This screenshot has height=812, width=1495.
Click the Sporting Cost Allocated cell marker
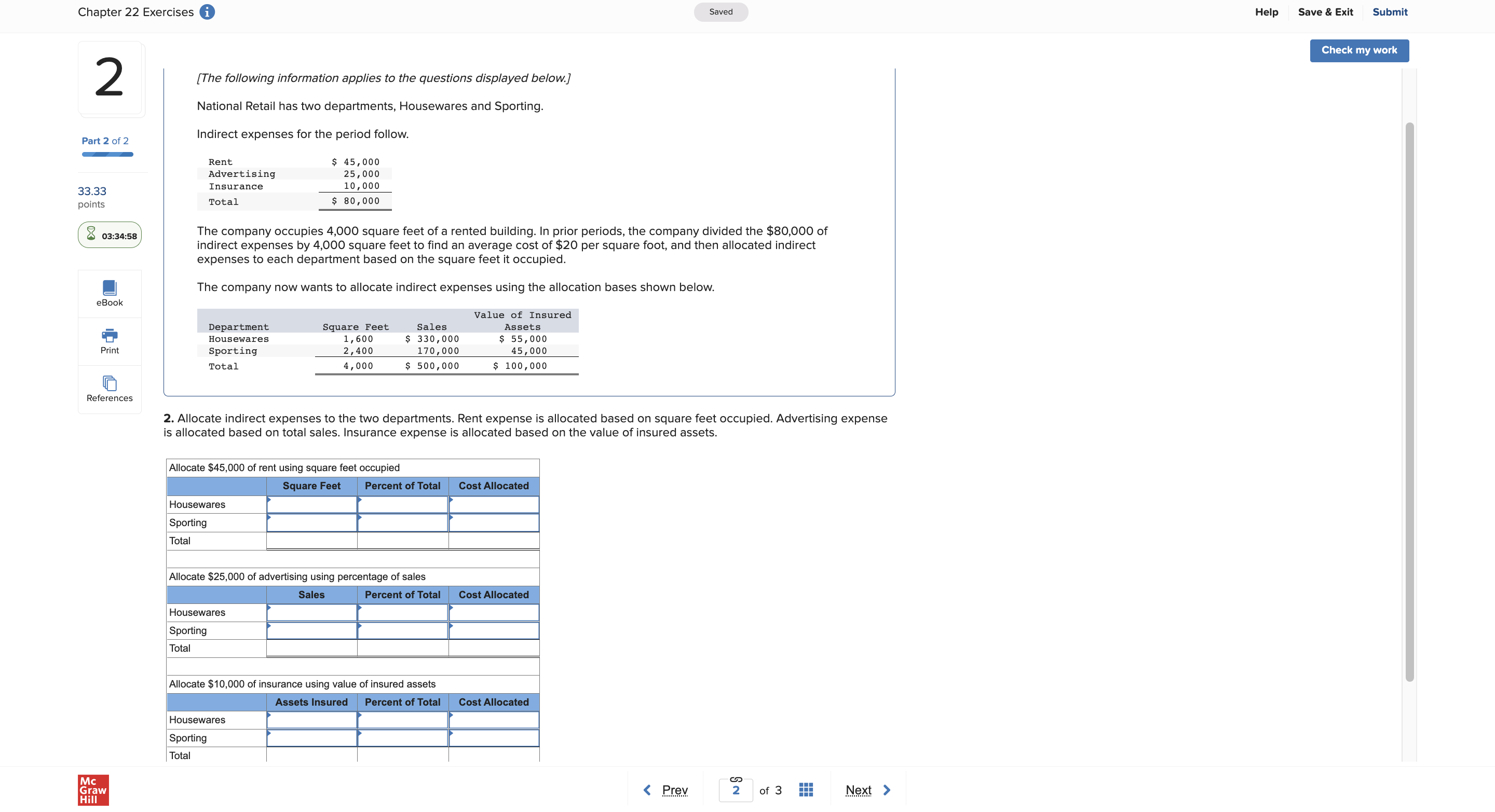coord(451,518)
